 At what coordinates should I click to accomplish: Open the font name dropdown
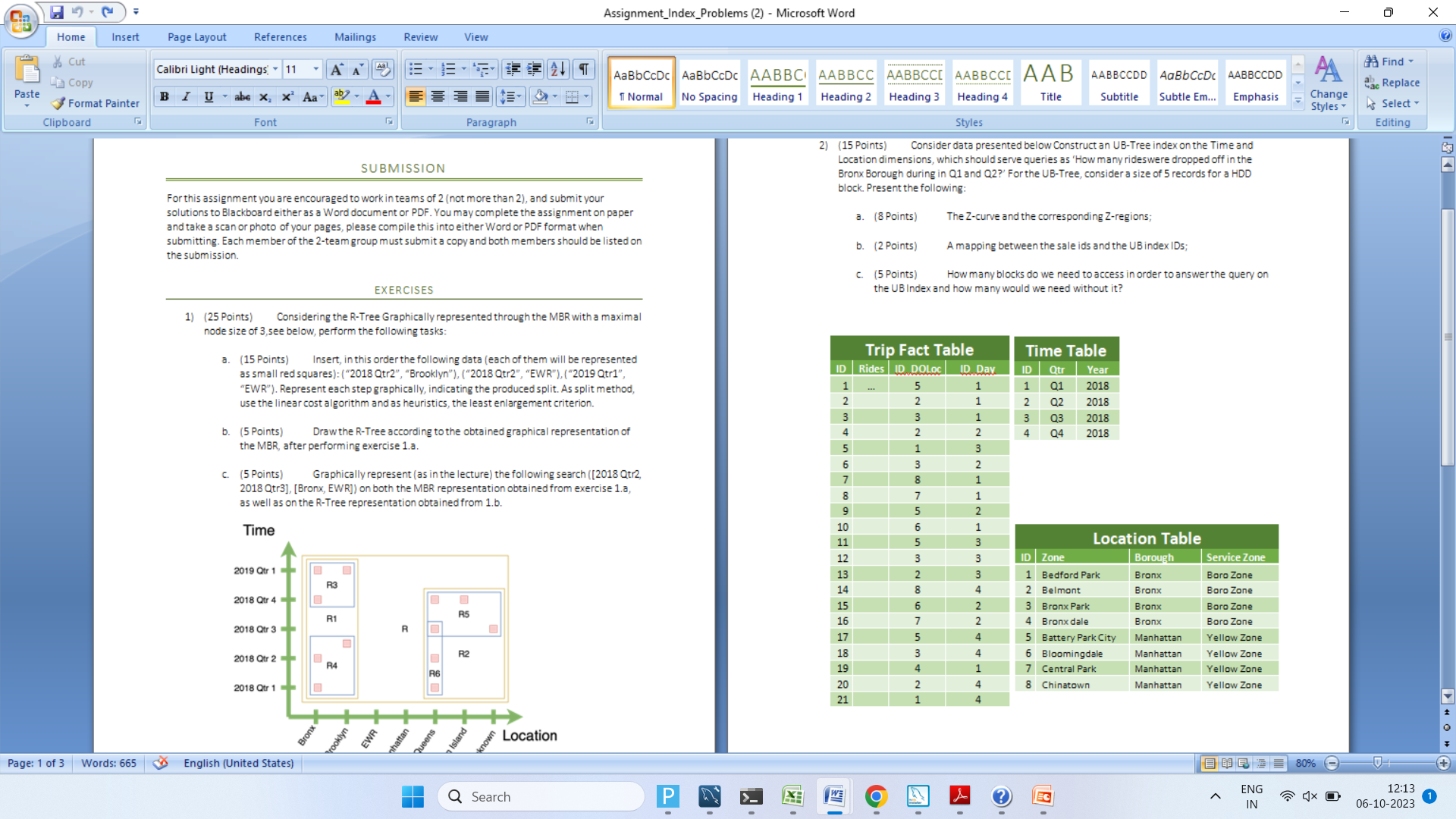point(275,69)
